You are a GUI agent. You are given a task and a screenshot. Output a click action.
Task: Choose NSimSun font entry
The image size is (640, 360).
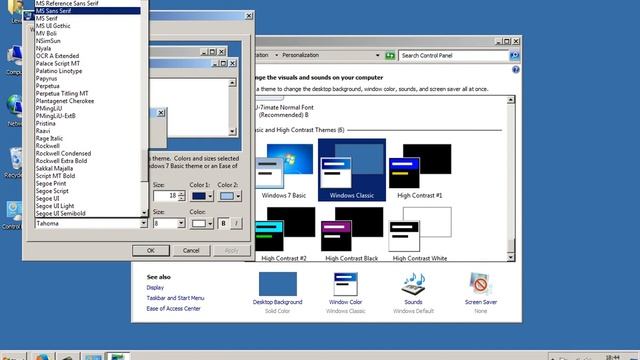pos(48,41)
